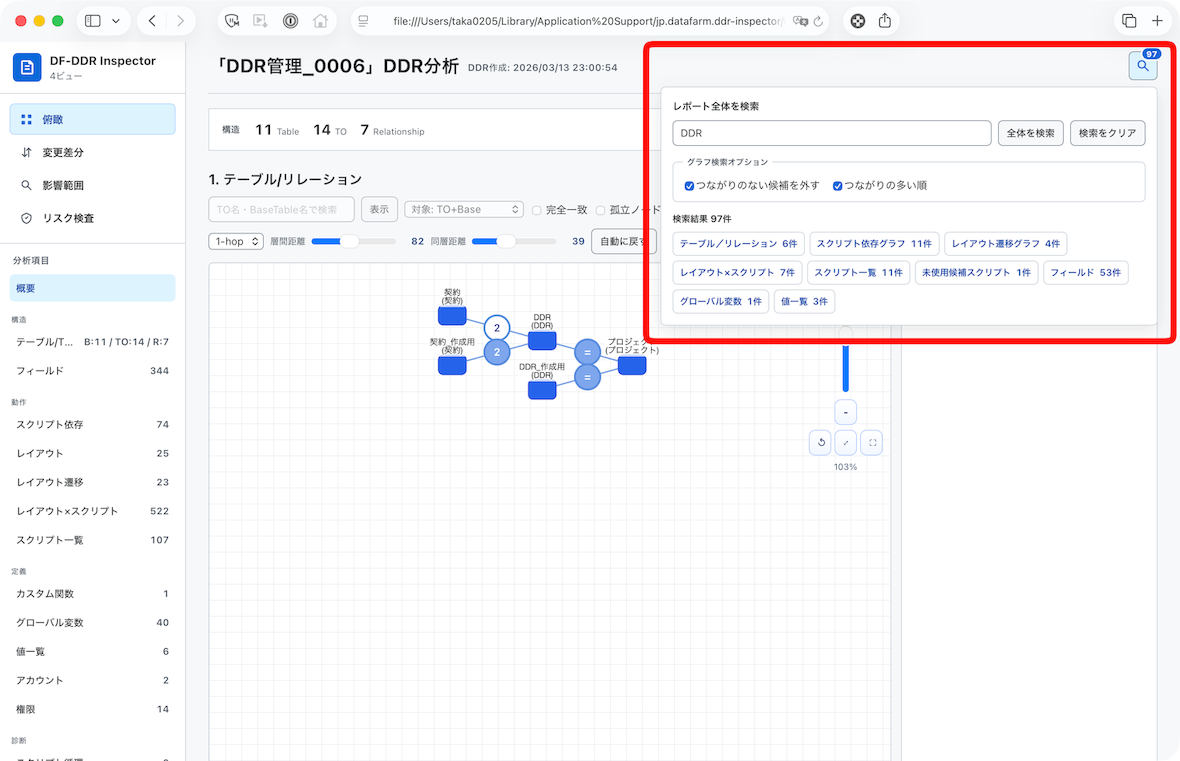Open the 俯瞰 view in sidebar
1180x761 pixels.
[x=93, y=119]
